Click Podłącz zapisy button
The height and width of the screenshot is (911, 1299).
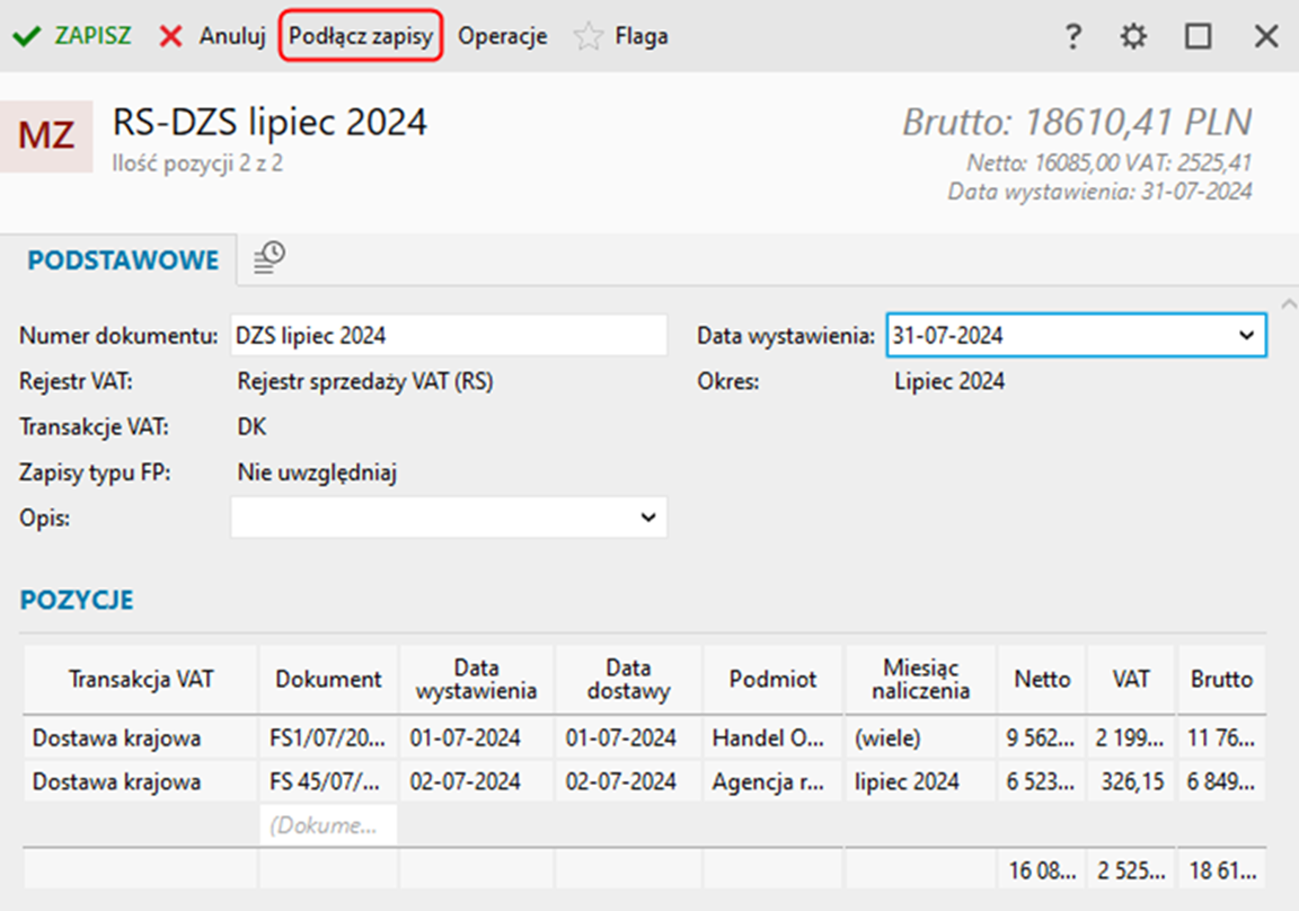pos(361,37)
